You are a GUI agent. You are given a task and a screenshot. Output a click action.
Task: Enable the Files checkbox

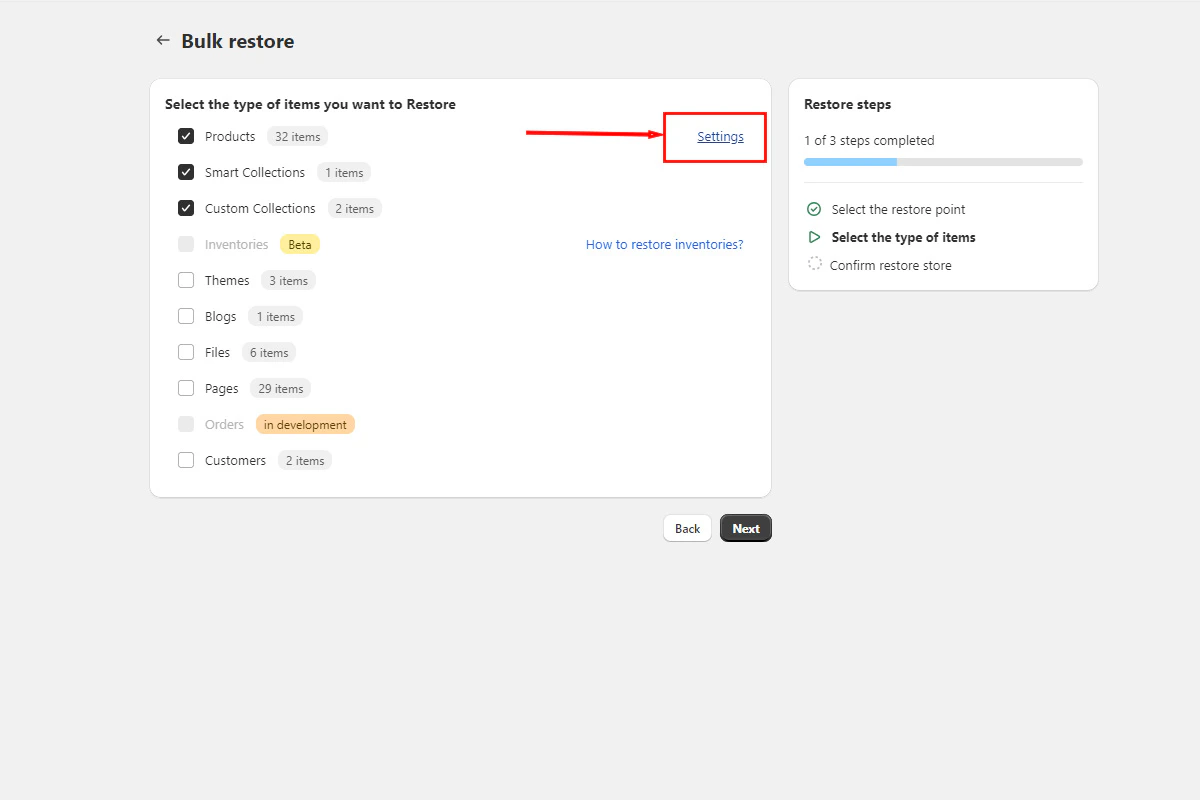pos(185,351)
